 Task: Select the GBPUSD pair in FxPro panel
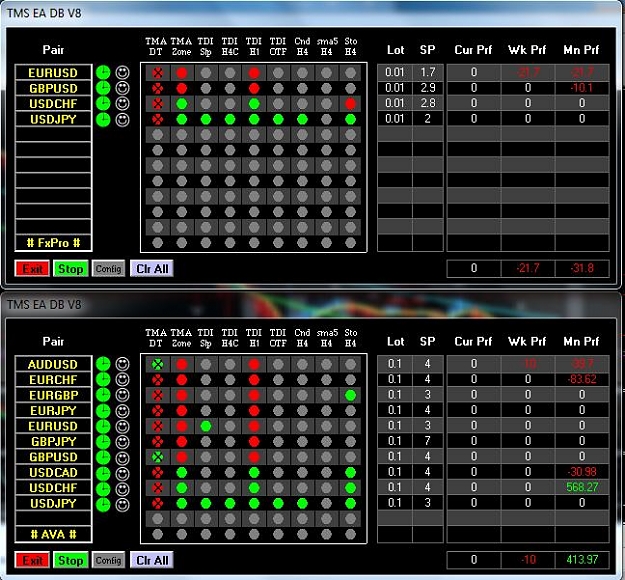53,88
